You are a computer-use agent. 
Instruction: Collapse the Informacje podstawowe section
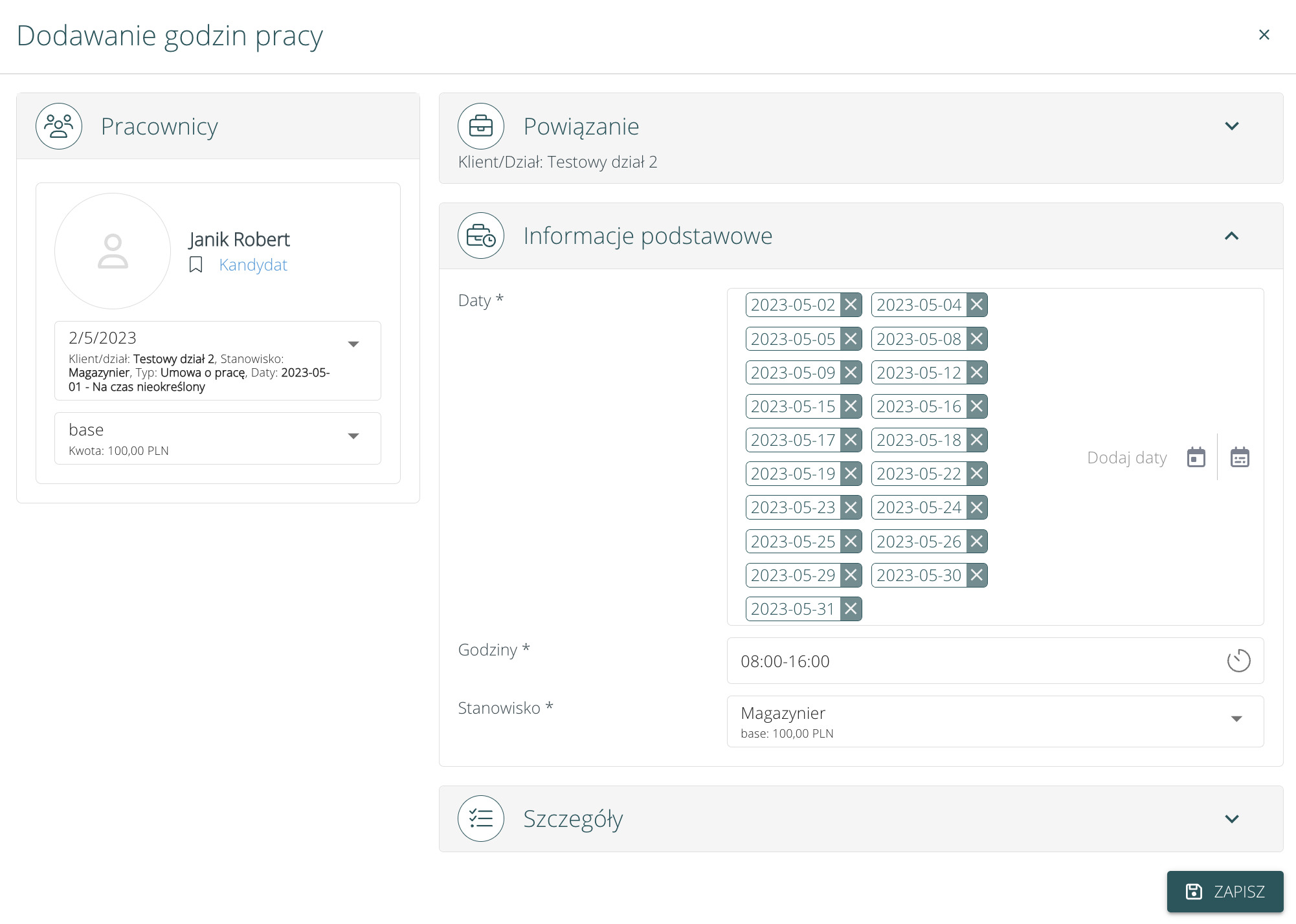click(1231, 236)
